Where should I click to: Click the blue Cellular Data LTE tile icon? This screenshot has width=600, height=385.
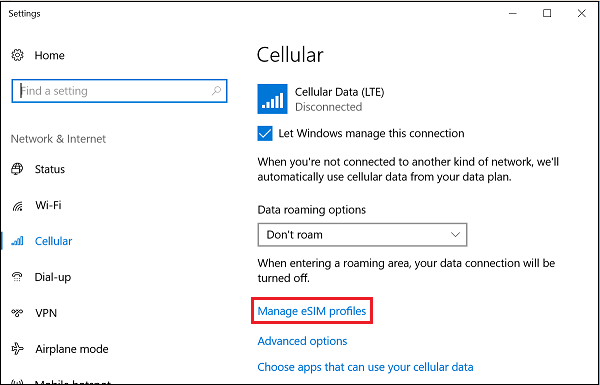pos(272,99)
